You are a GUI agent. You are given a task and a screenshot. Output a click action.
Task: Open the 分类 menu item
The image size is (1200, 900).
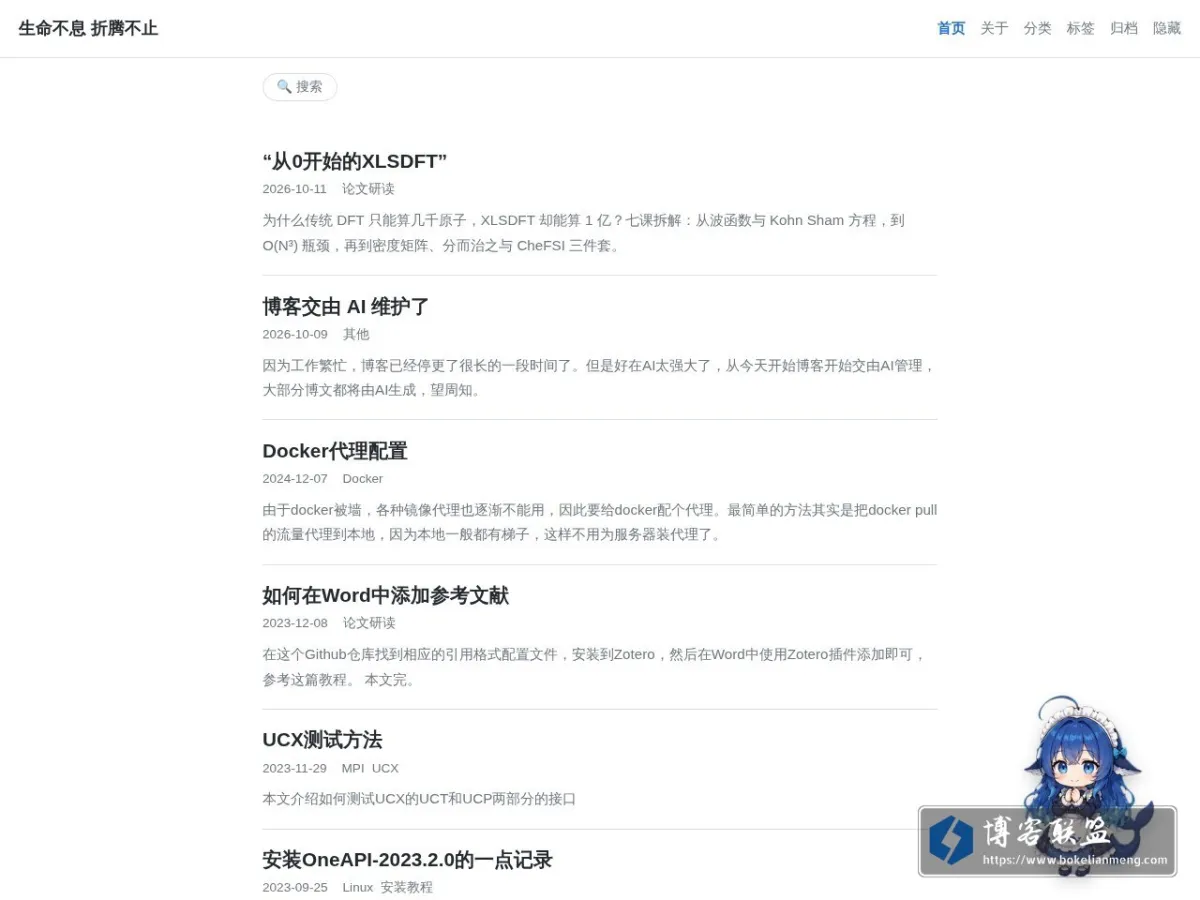click(x=1037, y=28)
